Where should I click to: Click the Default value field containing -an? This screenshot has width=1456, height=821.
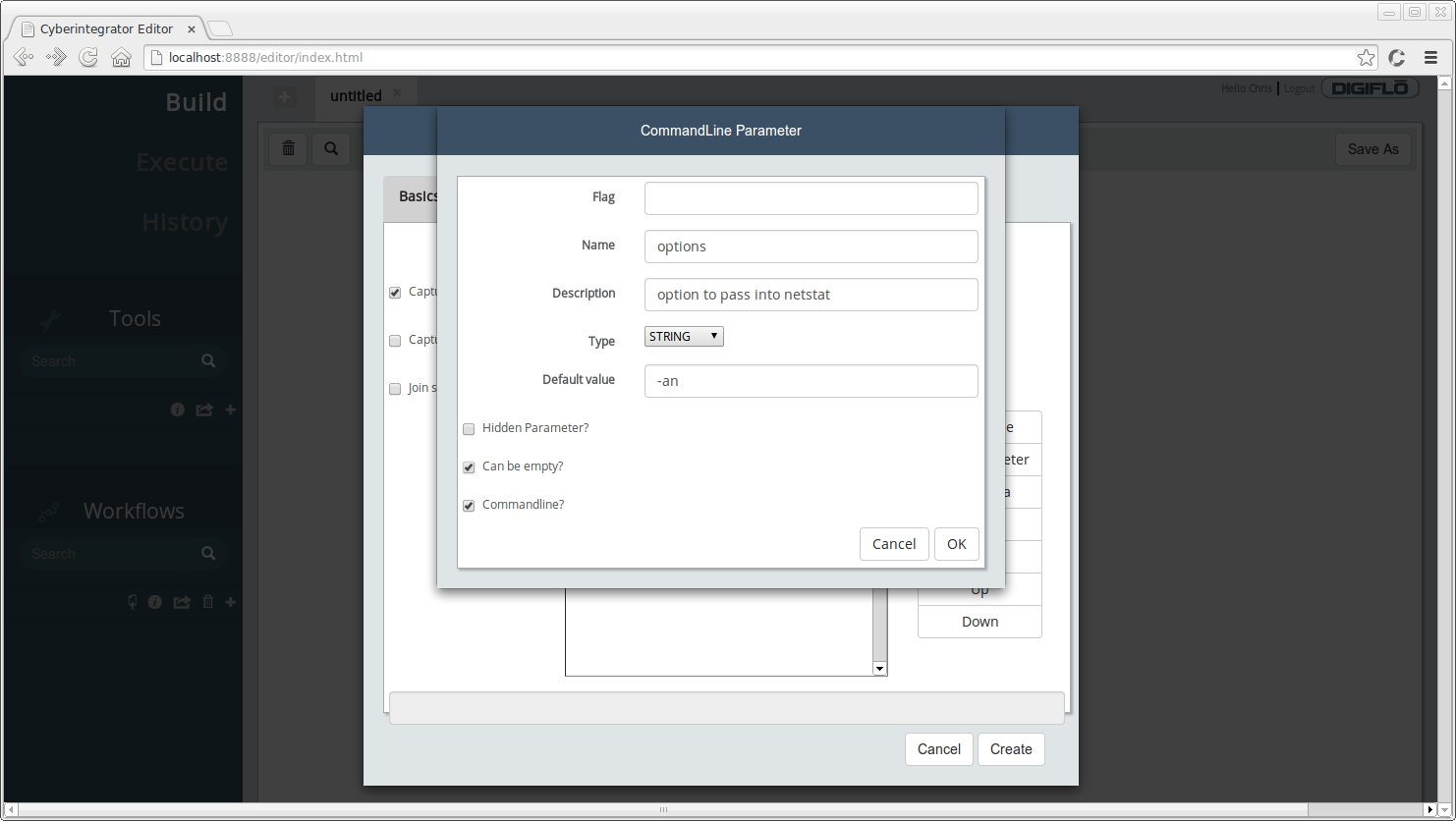pos(812,381)
